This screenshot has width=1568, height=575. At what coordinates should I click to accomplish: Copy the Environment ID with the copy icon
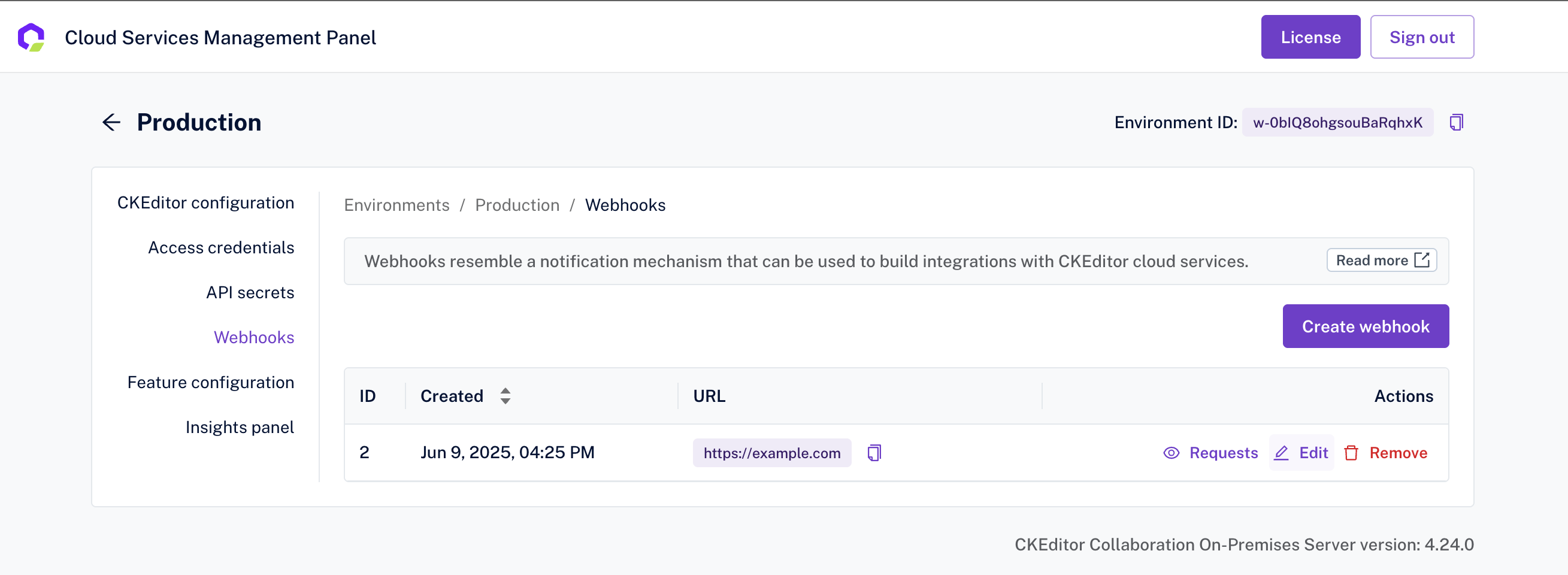click(x=1456, y=122)
